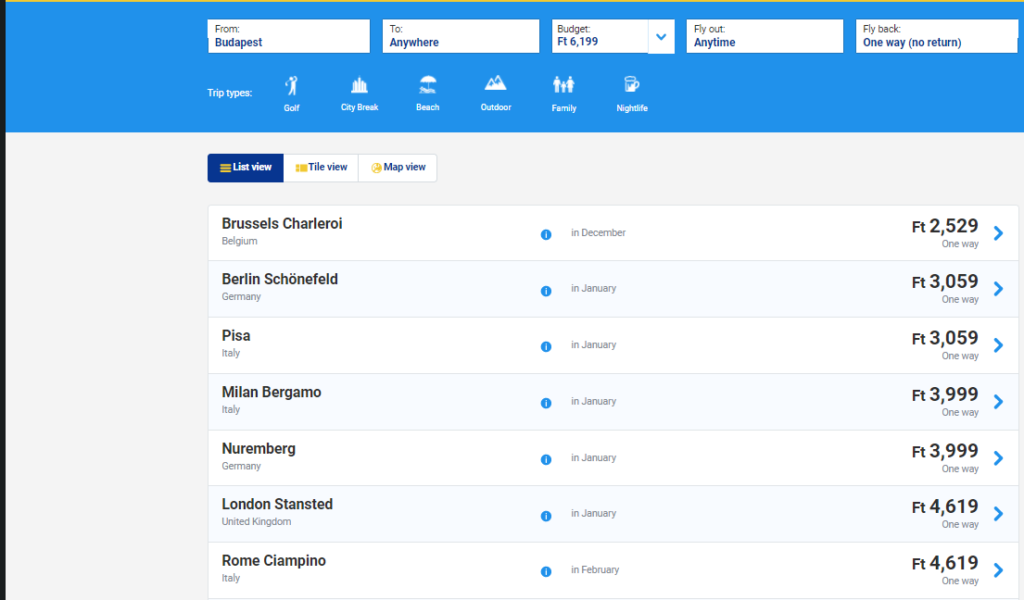Select the Outdoor mountain trip type
This screenshot has height=600, width=1024.
tap(495, 85)
